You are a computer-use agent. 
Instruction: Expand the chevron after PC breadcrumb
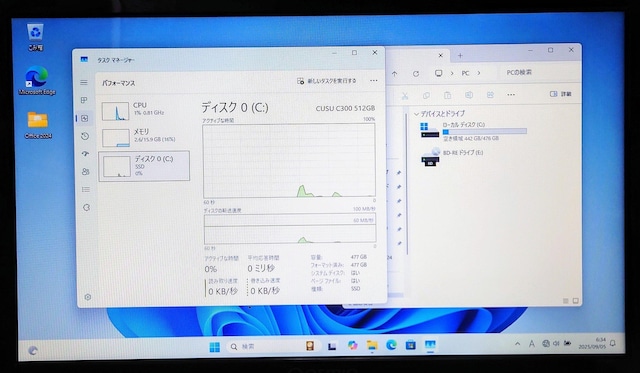pos(479,73)
